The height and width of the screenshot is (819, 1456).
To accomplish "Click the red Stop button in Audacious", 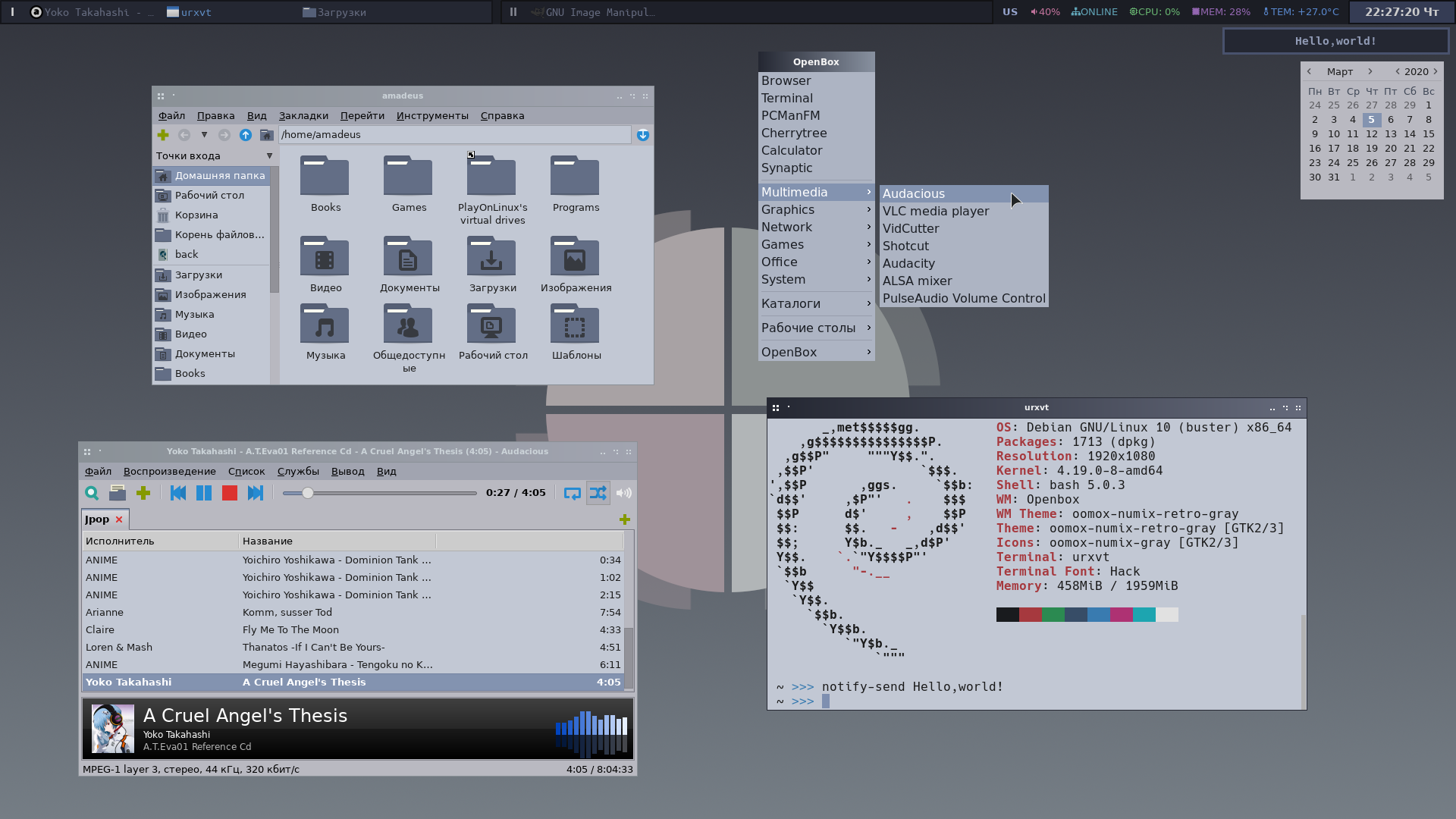I will tap(230, 493).
